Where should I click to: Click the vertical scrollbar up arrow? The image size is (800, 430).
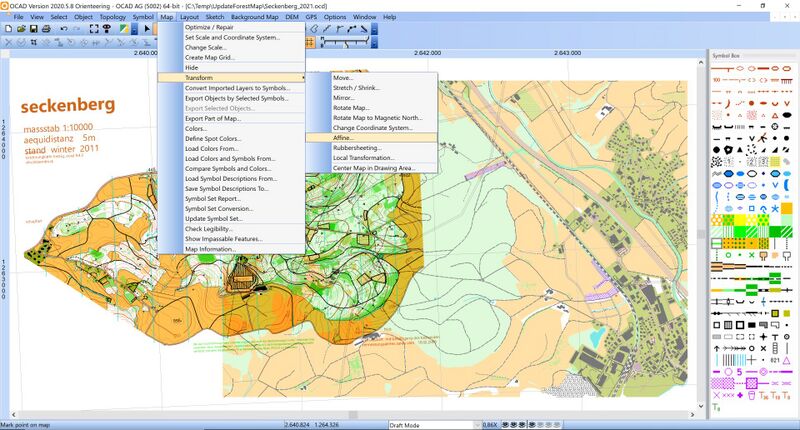pos(701,62)
